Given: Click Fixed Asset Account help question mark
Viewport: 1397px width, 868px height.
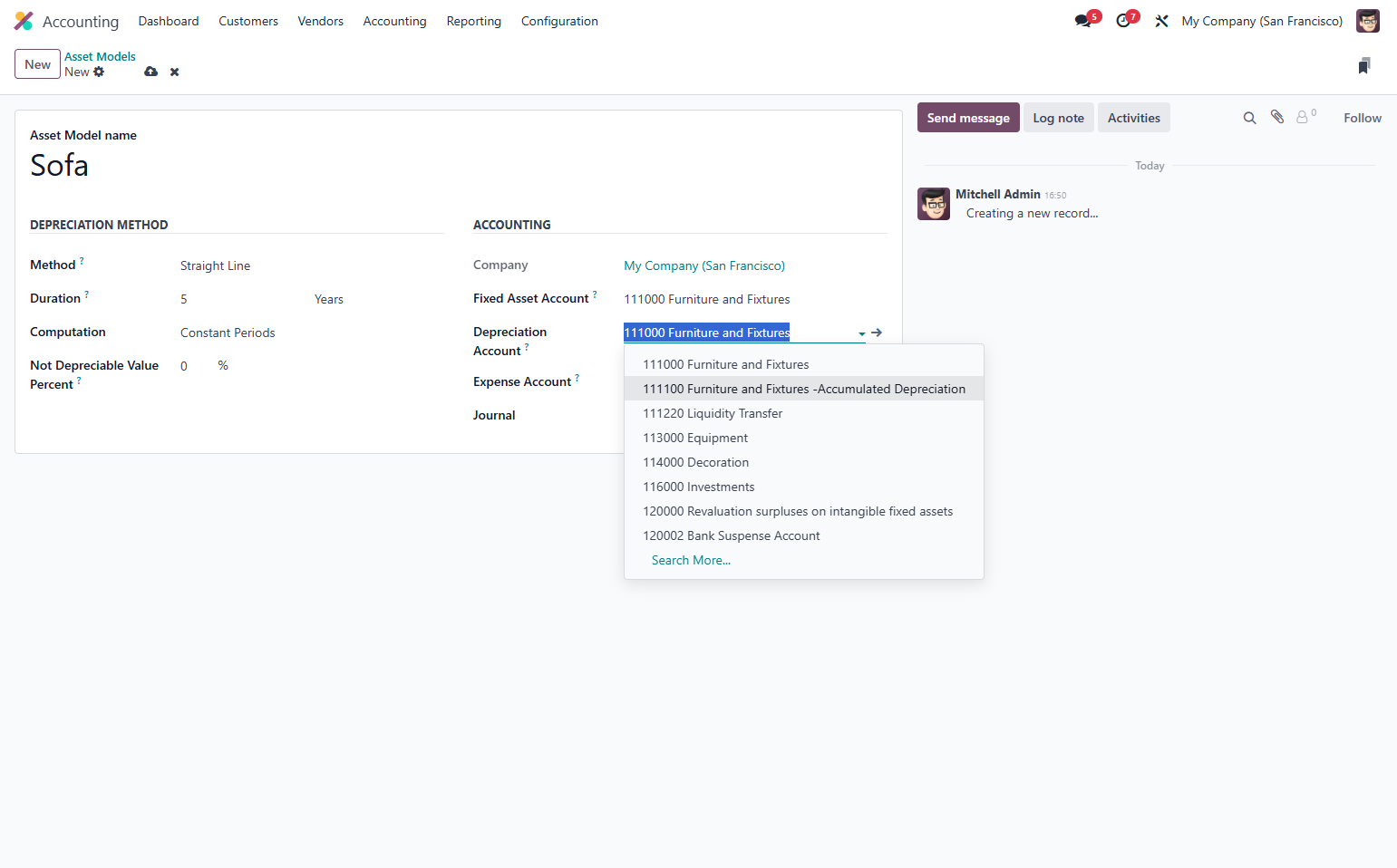Looking at the screenshot, I should (595, 294).
